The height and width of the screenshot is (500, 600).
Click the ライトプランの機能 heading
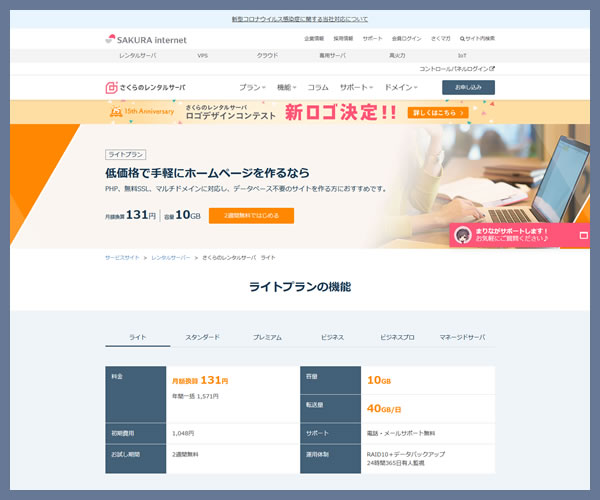(300, 287)
